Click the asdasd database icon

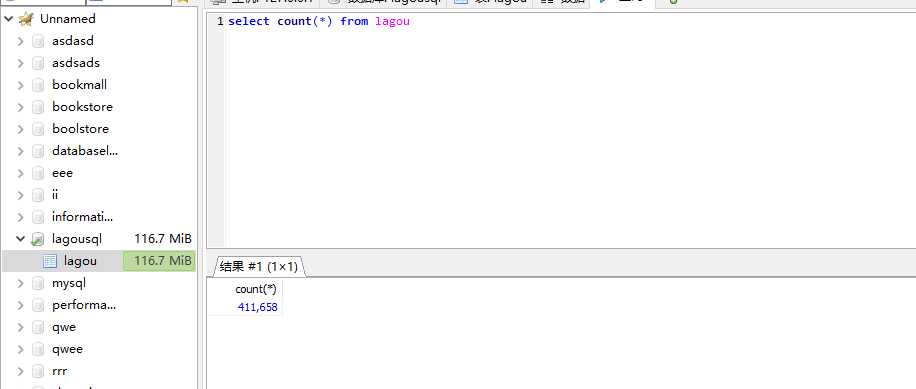tap(38, 41)
